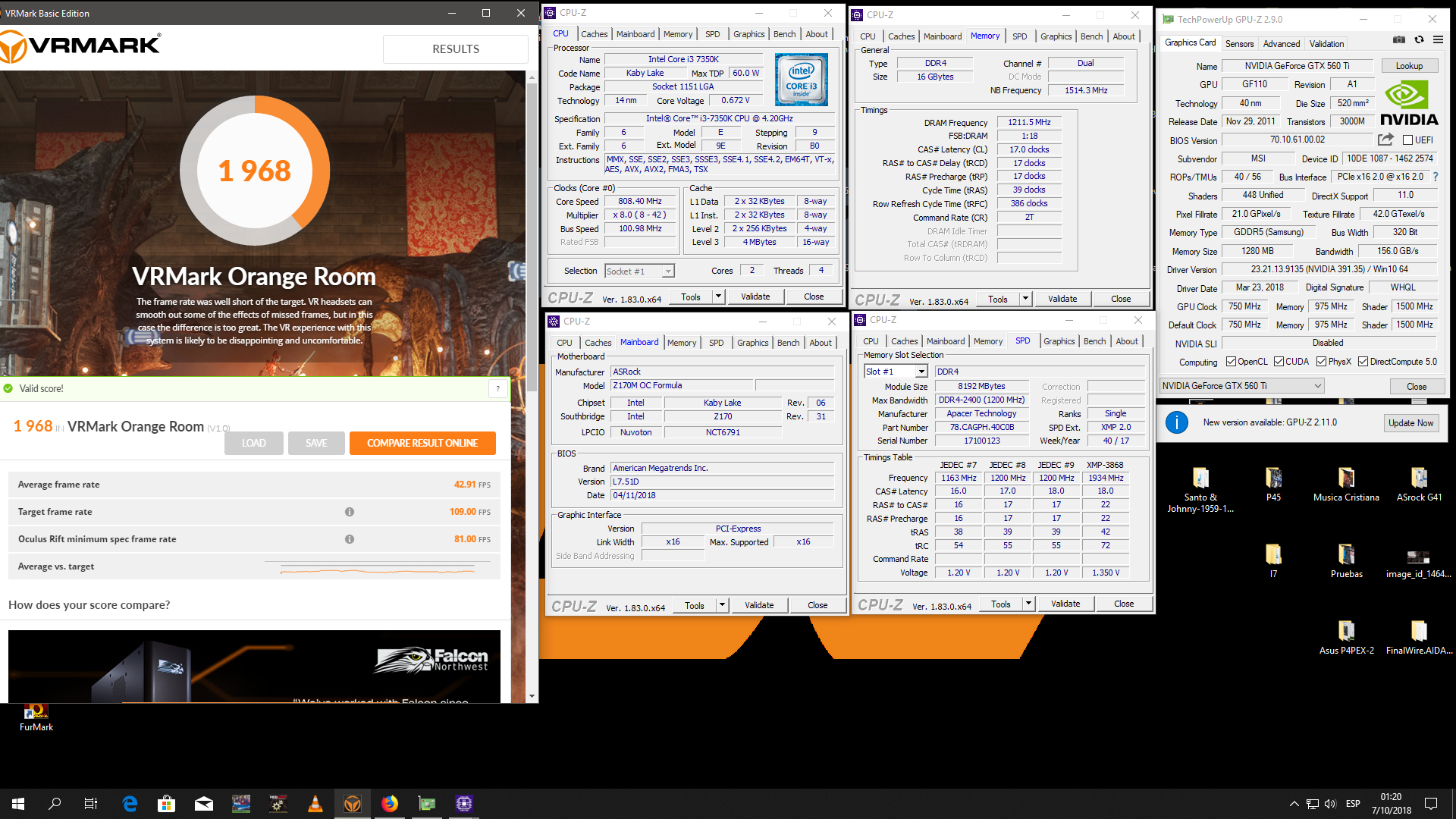This screenshot has width=1456, height=819.
Task: Switch to Firefox in the taskbar
Action: click(390, 804)
